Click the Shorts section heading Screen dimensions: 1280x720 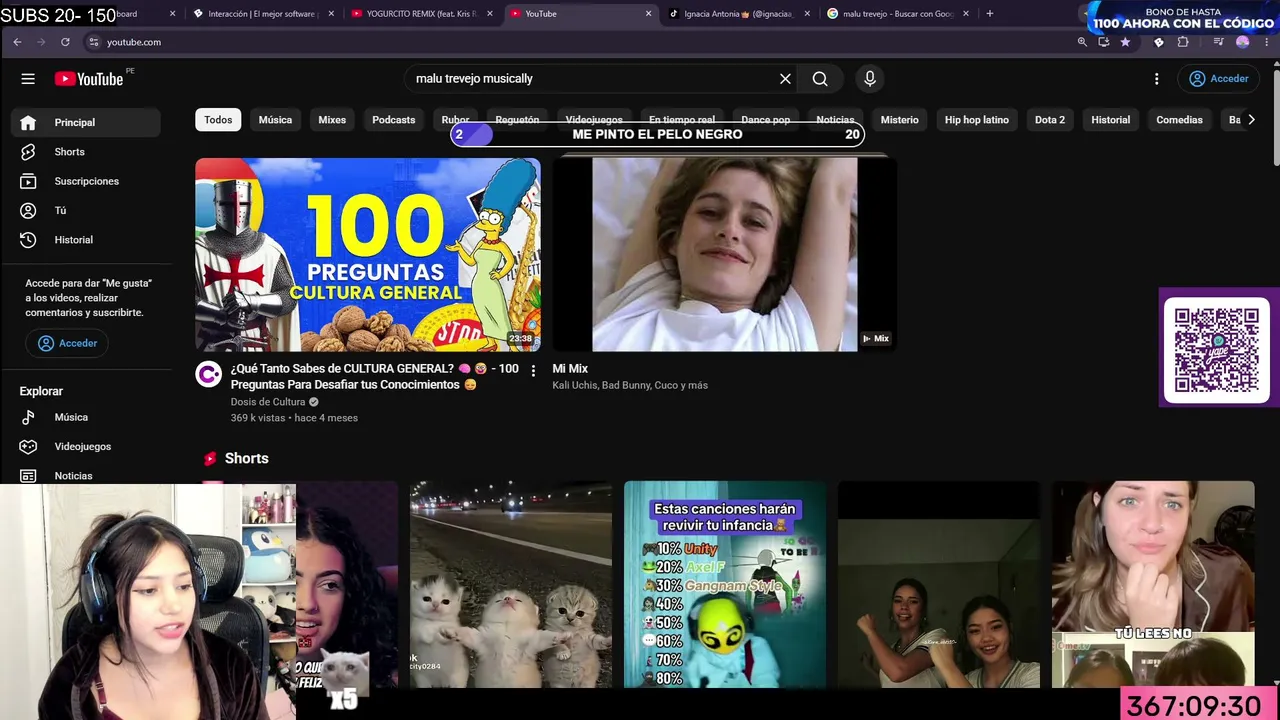(x=247, y=459)
